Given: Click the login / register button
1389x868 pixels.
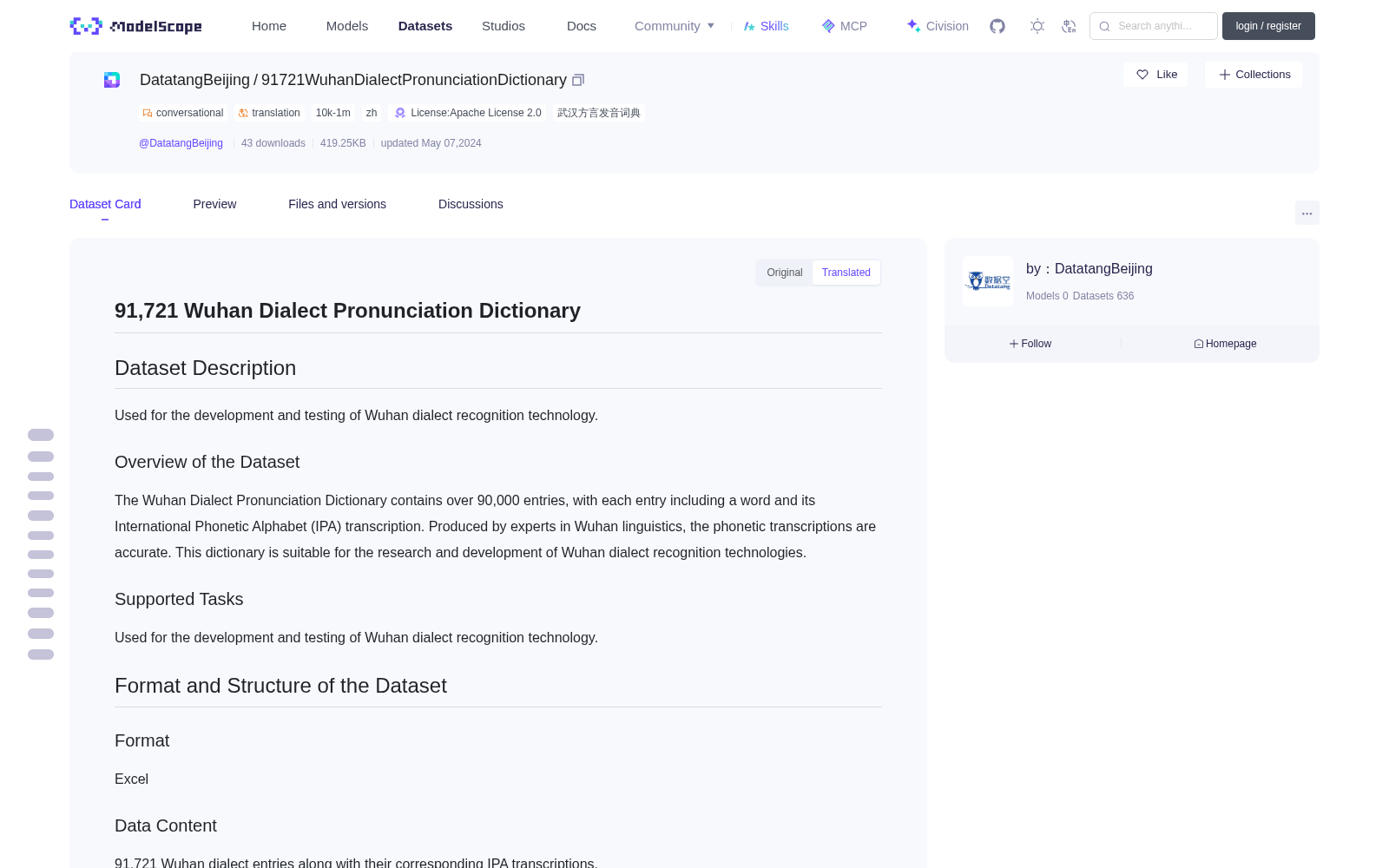Looking at the screenshot, I should pos(1268,26).
